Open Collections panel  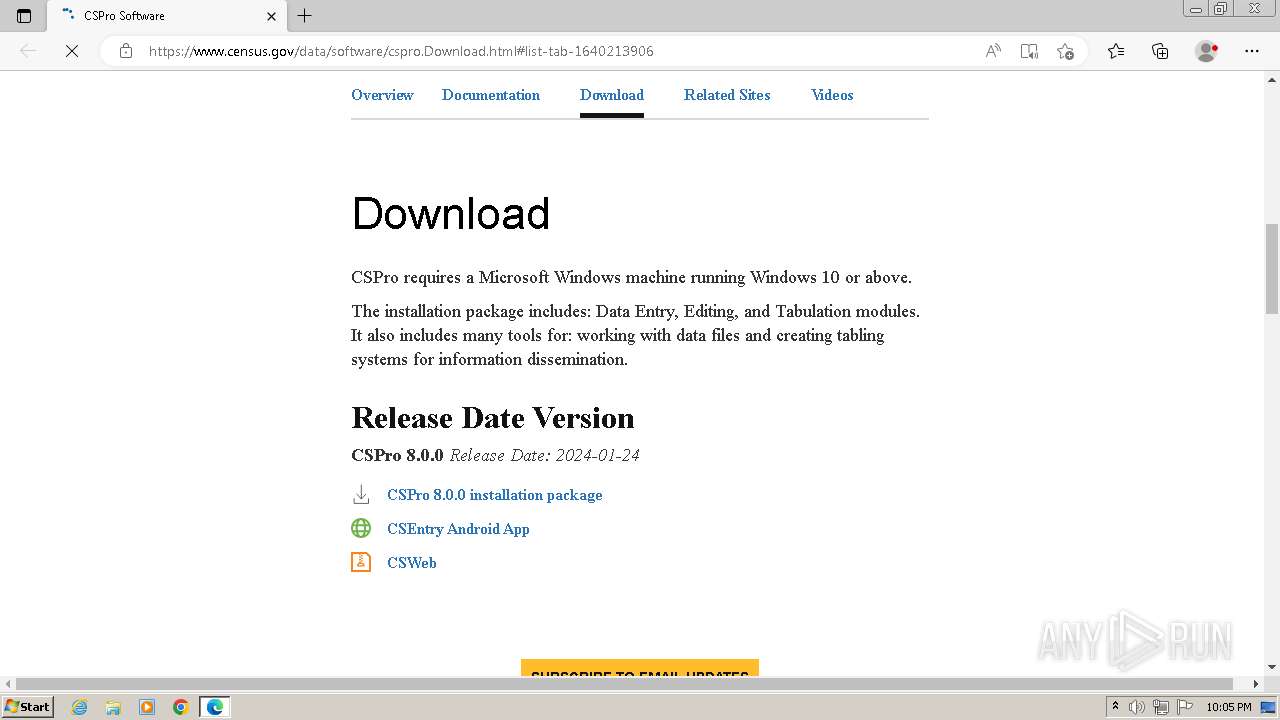point(1160,51)
